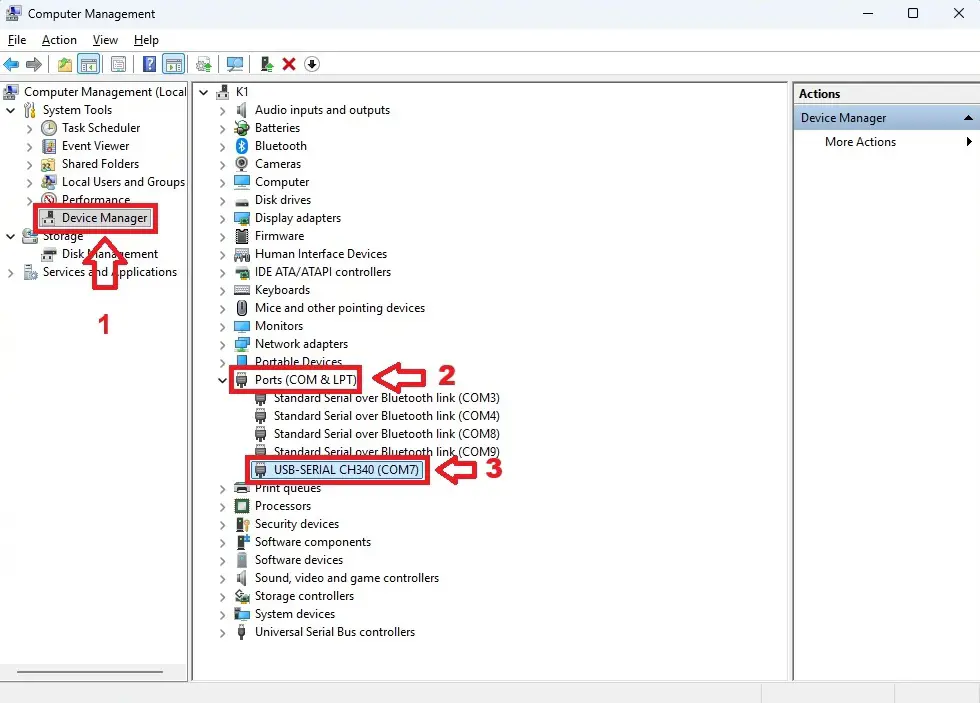The image size is (980, 703).
Task: Click the Forward navigation arrow
Action: pyautogui.click(x=35, y=63)
